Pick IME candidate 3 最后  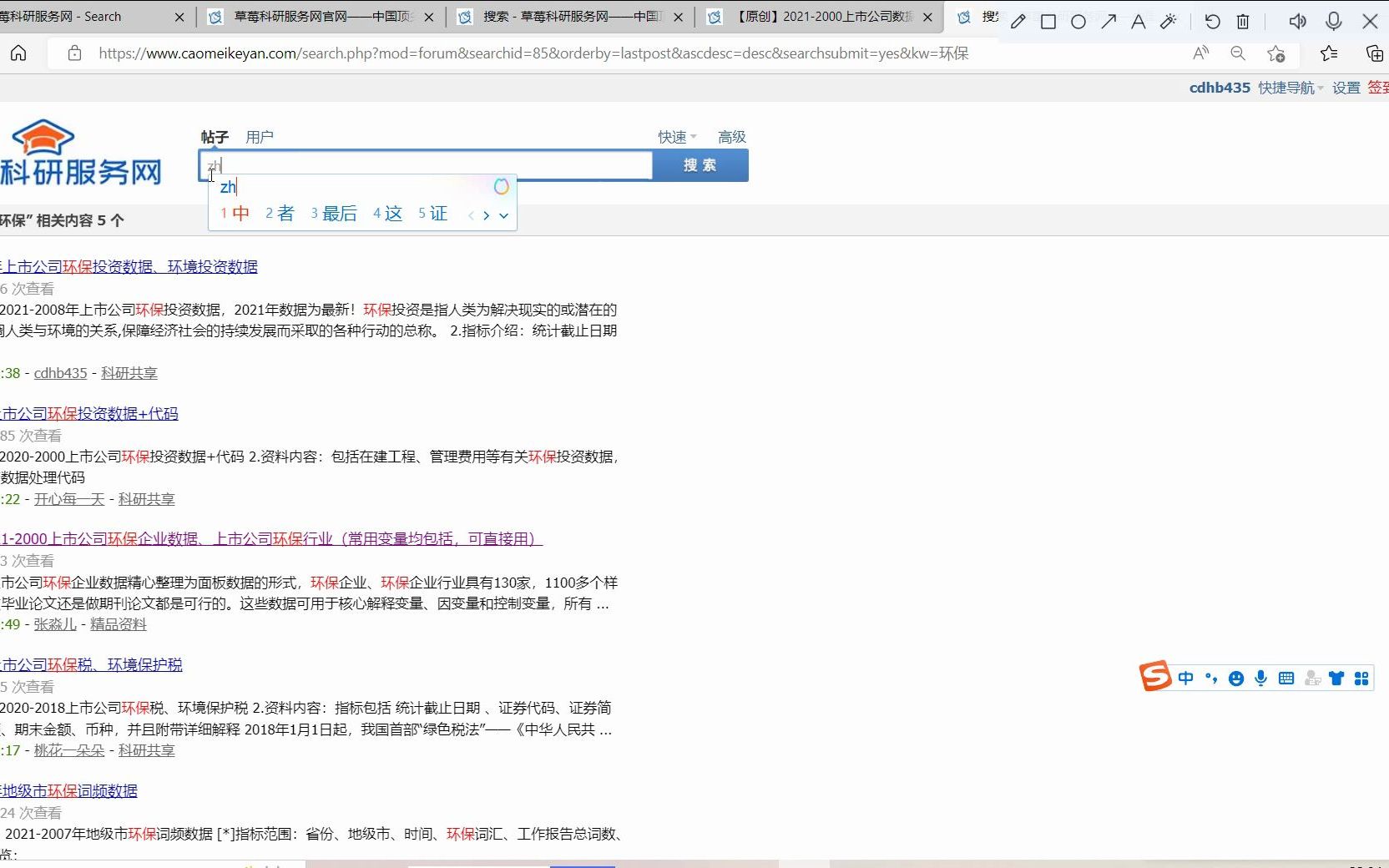pyautogui.click(x=334, y=214)
